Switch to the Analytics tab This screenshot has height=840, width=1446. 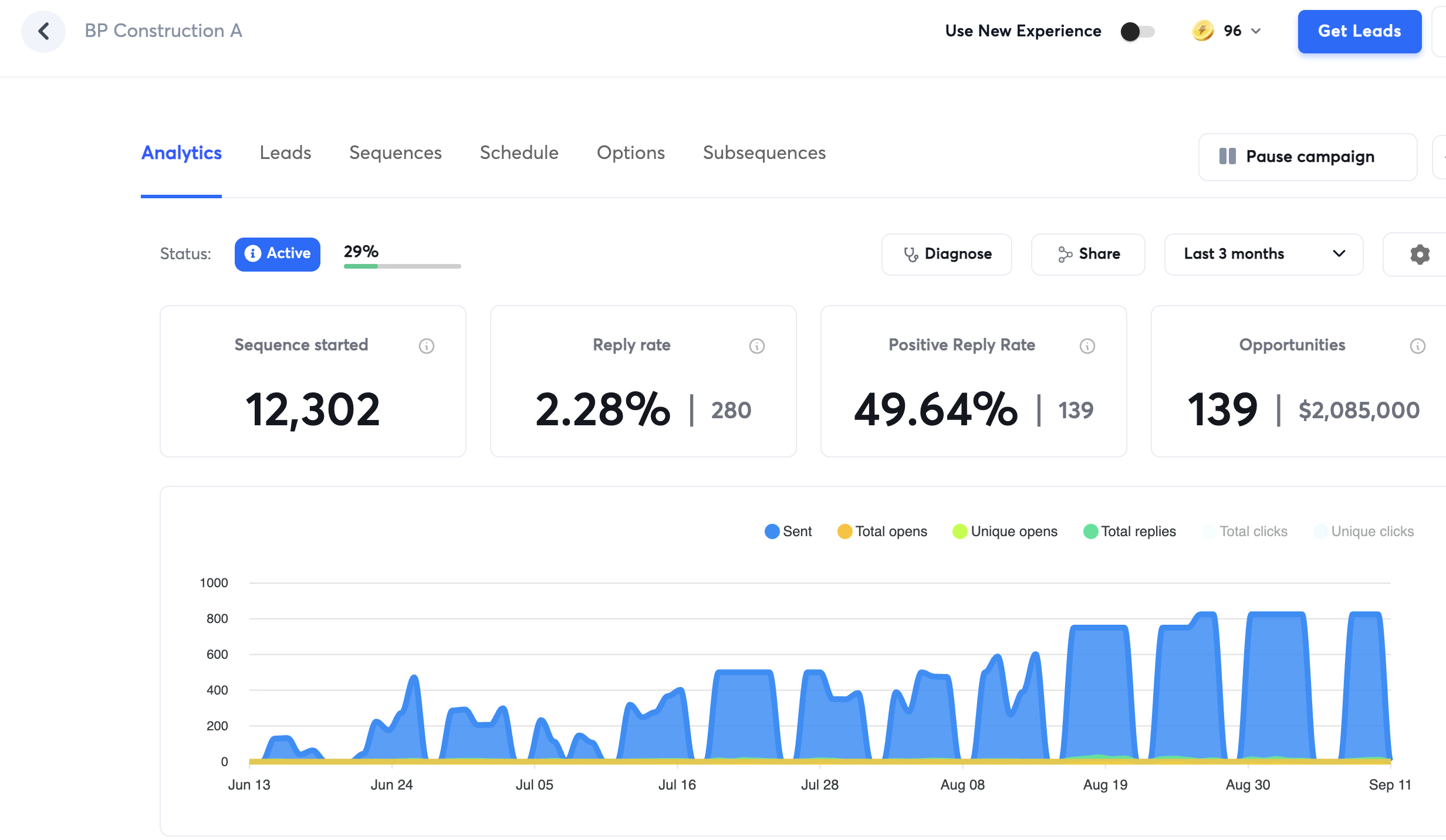click(181, 153)
